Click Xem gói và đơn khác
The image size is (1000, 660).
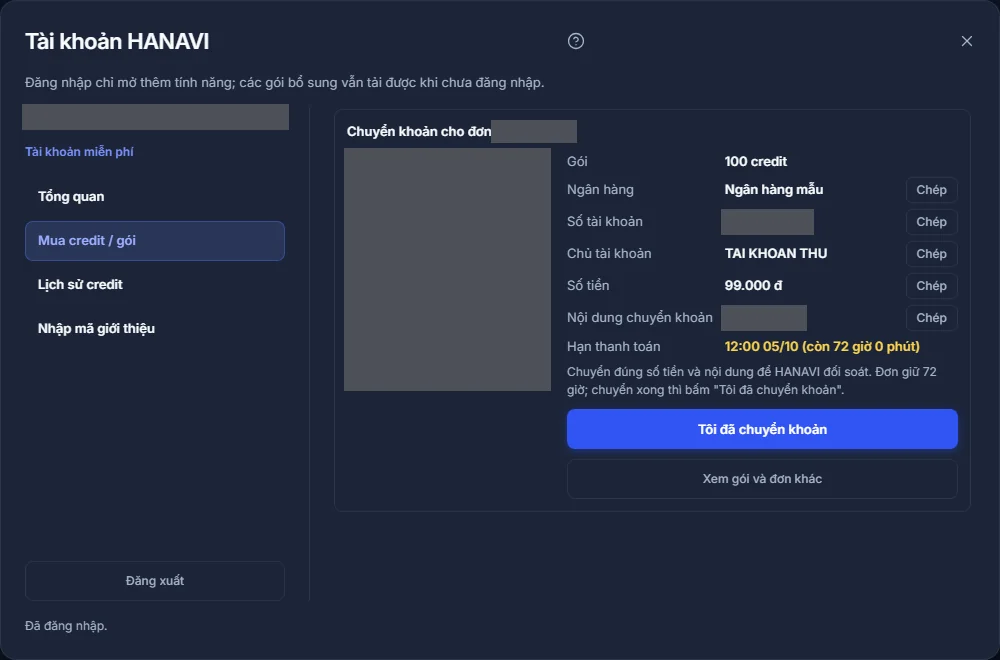click(762, 479)
